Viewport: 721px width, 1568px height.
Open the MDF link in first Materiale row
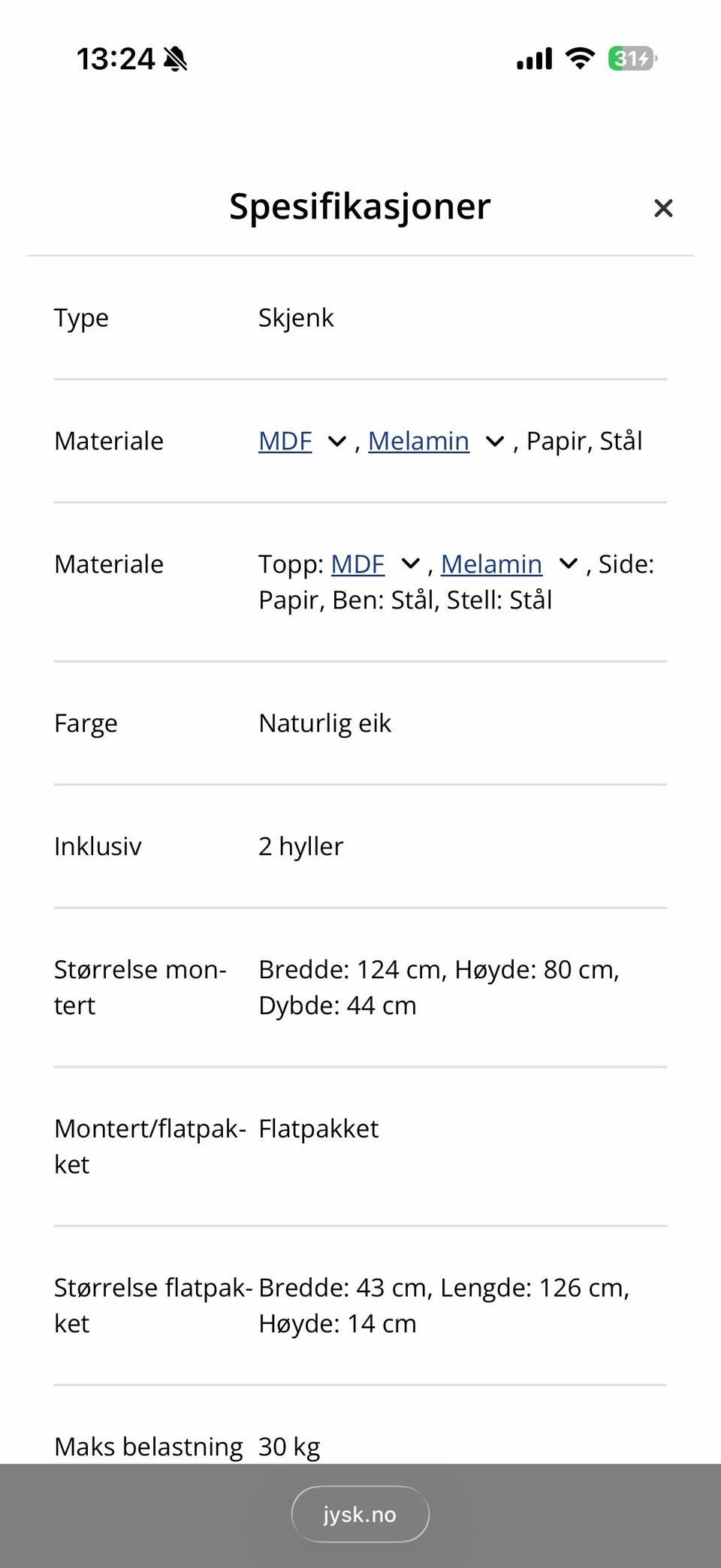click(x=285, y=441)
